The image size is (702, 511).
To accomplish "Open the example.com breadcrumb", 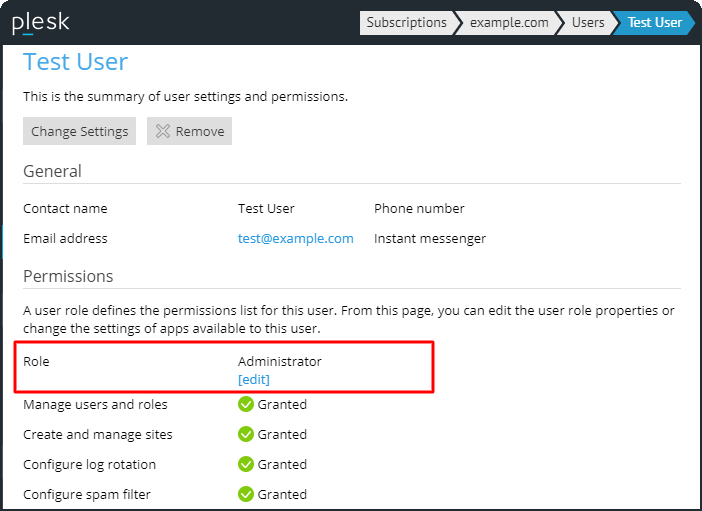I will click(x=508, y=22).
